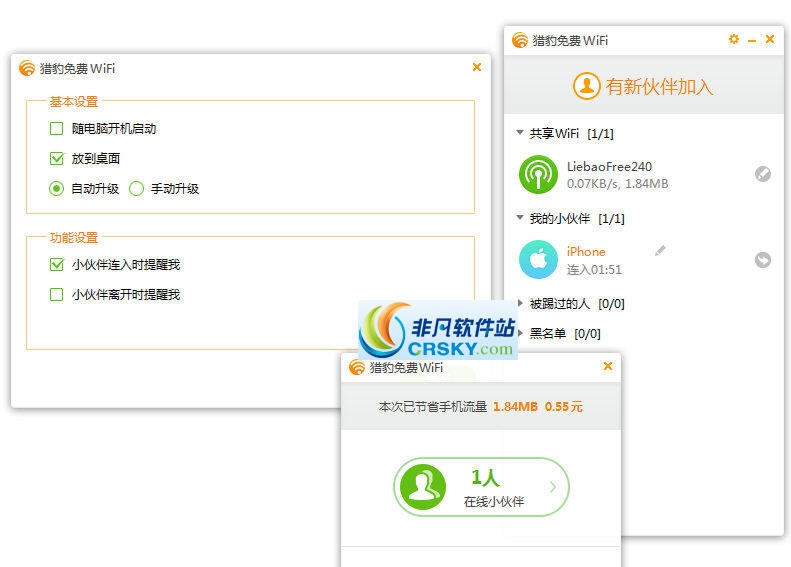Click the round action icon on iPhone row
791x567 pixels.
(x=763, y=259)
